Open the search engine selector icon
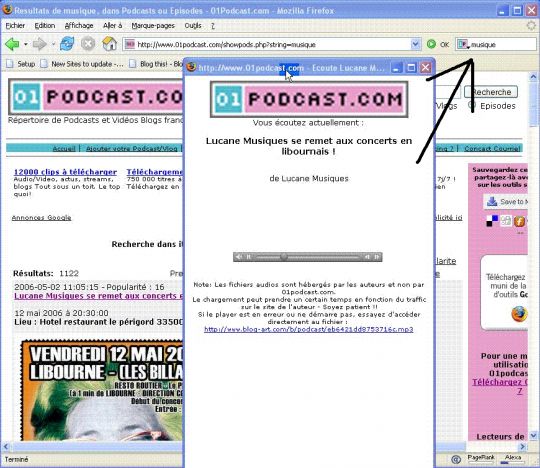 coord(463,44)
